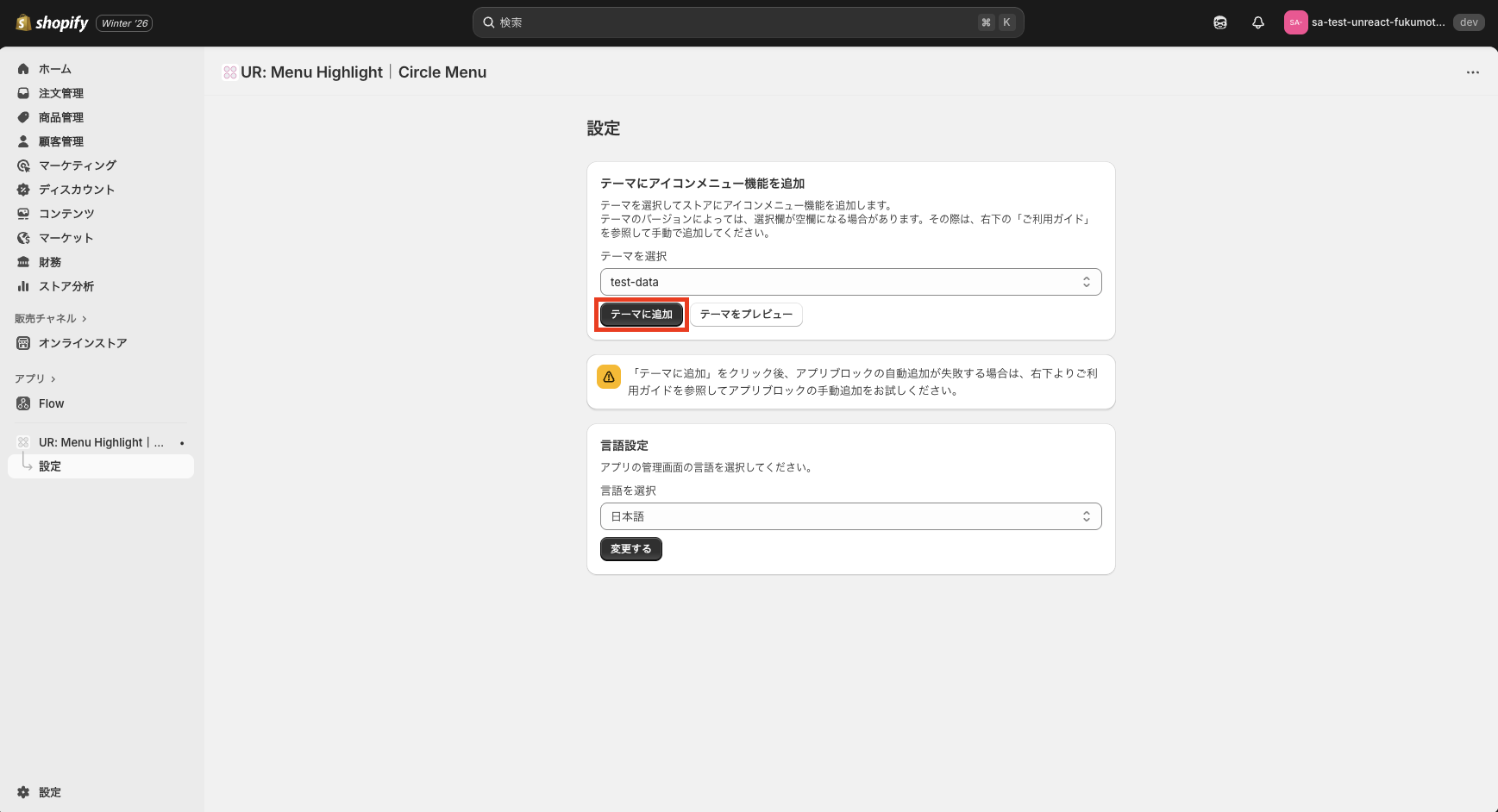Open the 言語を選択 dropdown showing 日本語
Image resolution: width=1498 pixels, height=812 pixels.
850,515
